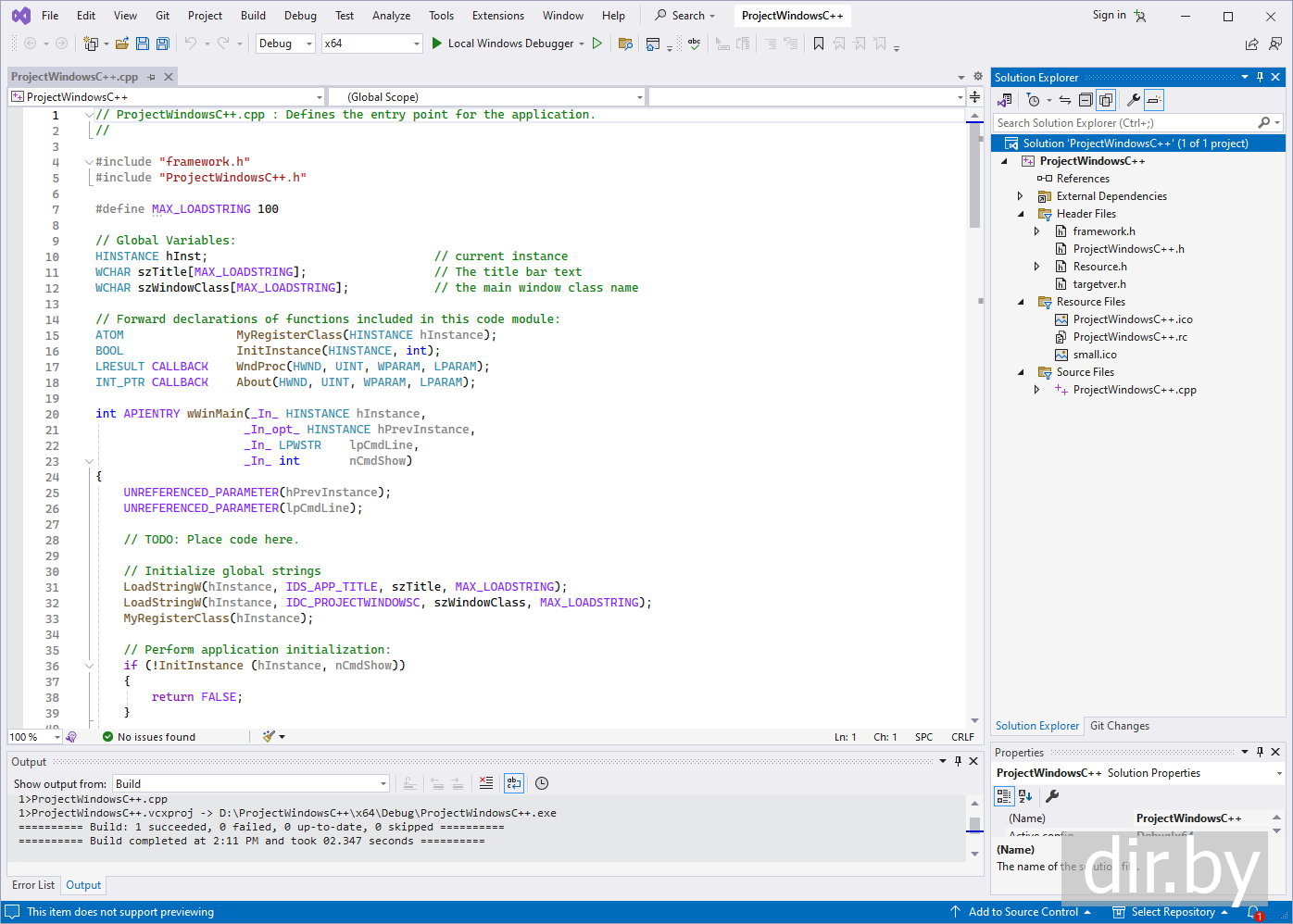Image resolution: width=1293 pixels, height=924 pixels.
Task: Open the Show output from Build dropdown
Action: (x=251, y=784)
